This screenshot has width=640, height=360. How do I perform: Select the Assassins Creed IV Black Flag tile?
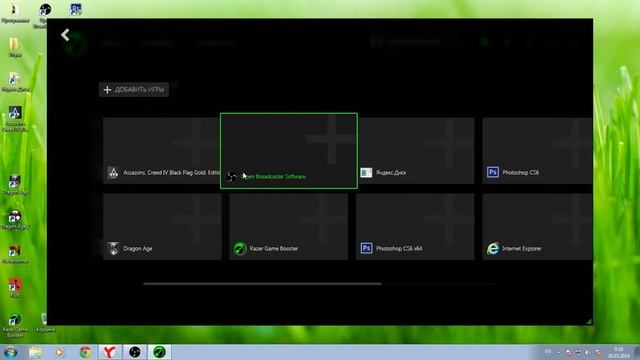[162, 151]
